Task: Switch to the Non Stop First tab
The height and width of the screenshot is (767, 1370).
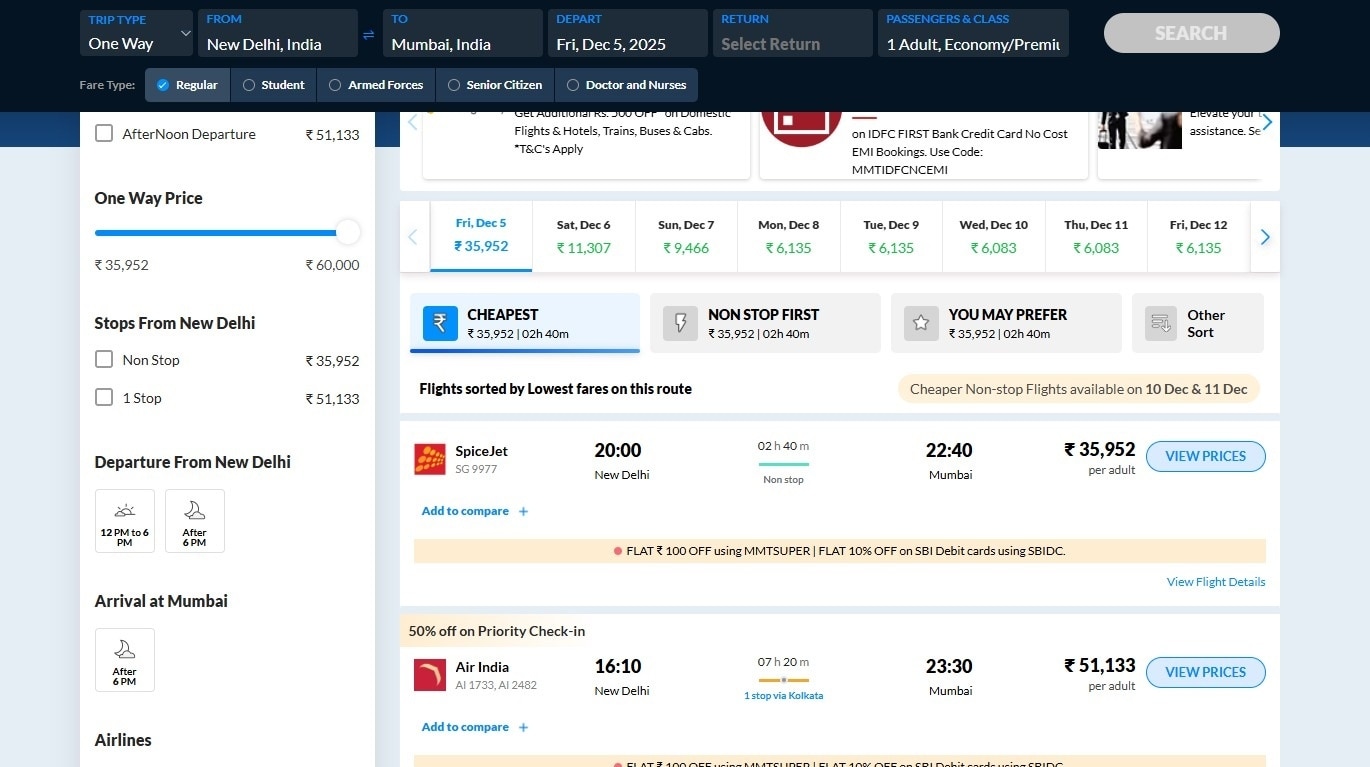Action: click(x=765, y=323)
